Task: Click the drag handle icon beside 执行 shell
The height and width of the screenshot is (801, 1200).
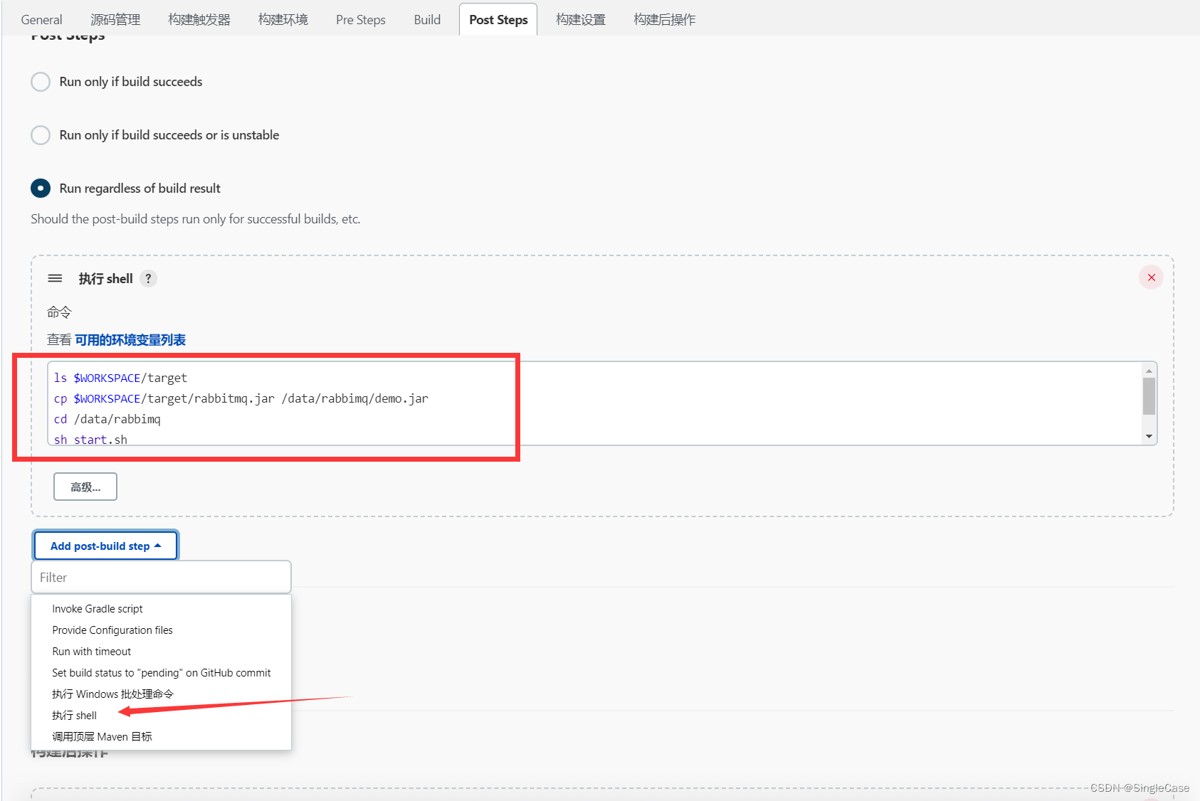Action: coord(55,279)
